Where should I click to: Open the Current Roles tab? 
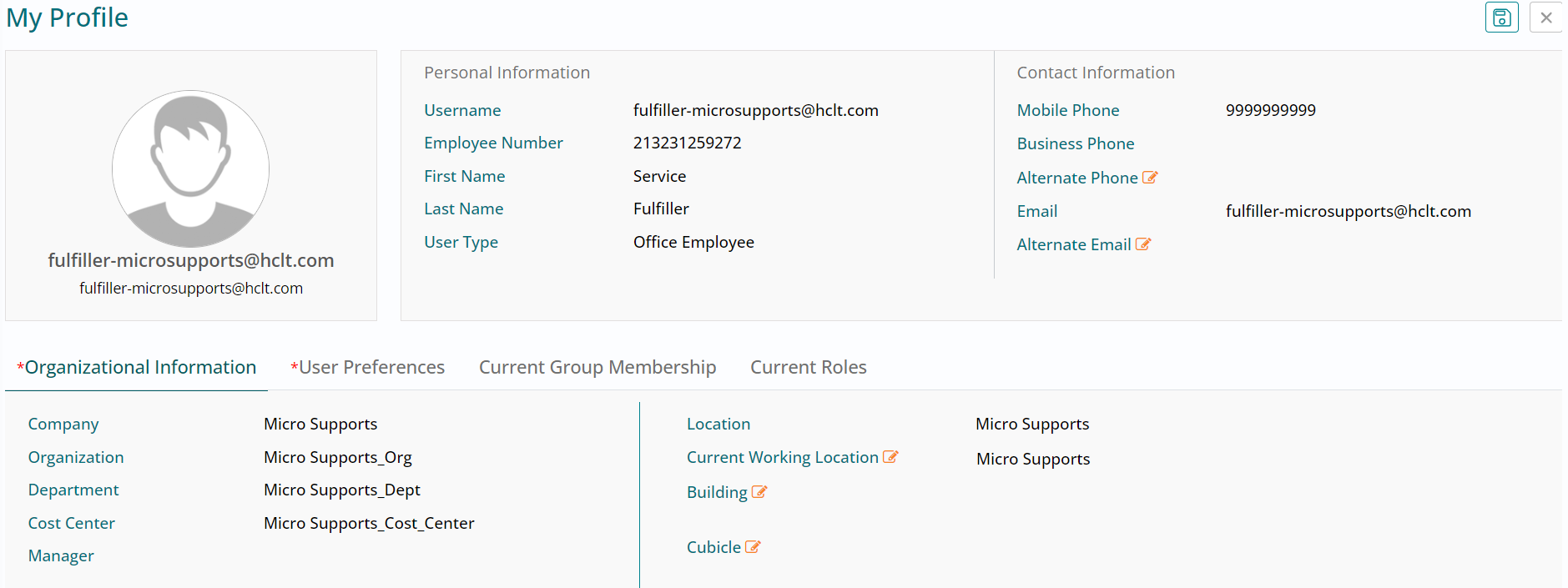coord(808,367)
